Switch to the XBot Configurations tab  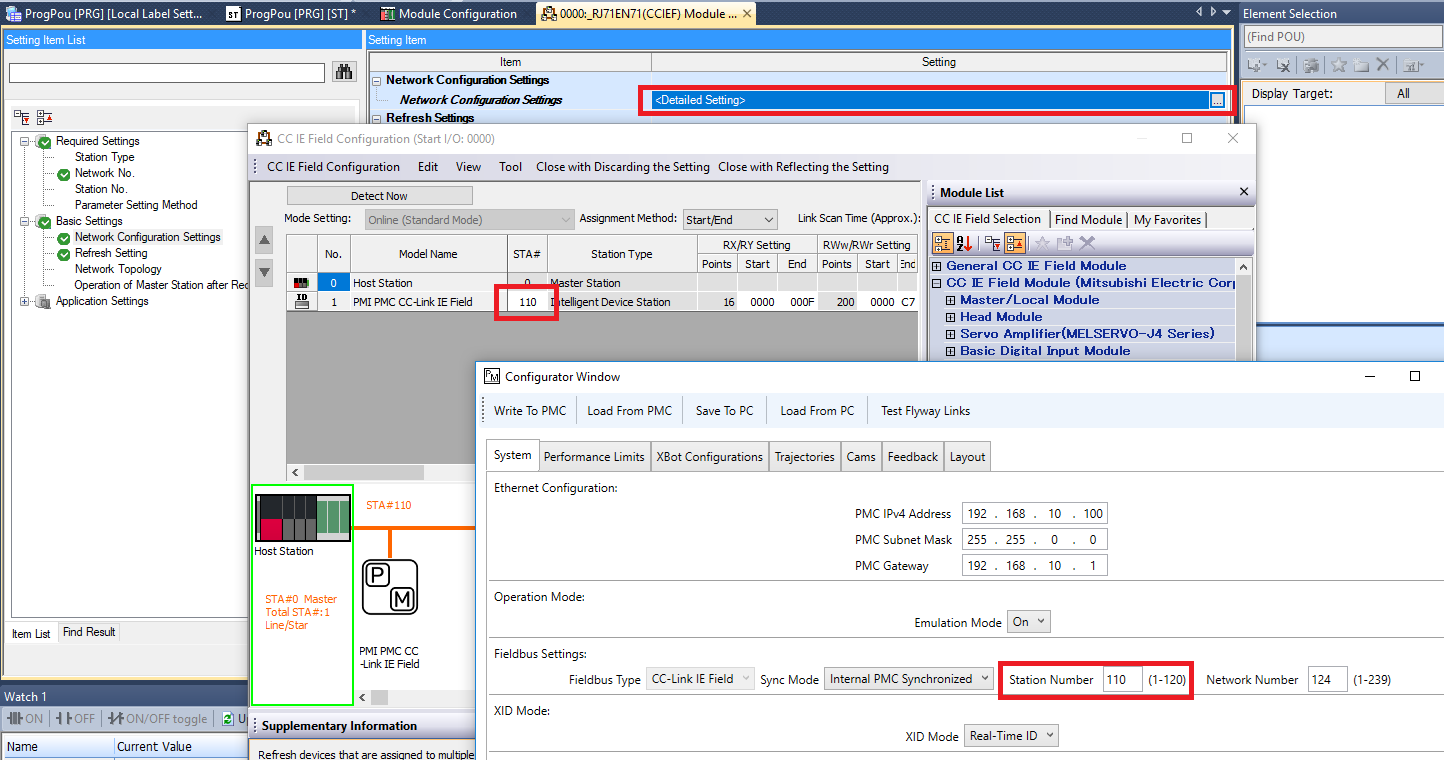click(709, 457)
